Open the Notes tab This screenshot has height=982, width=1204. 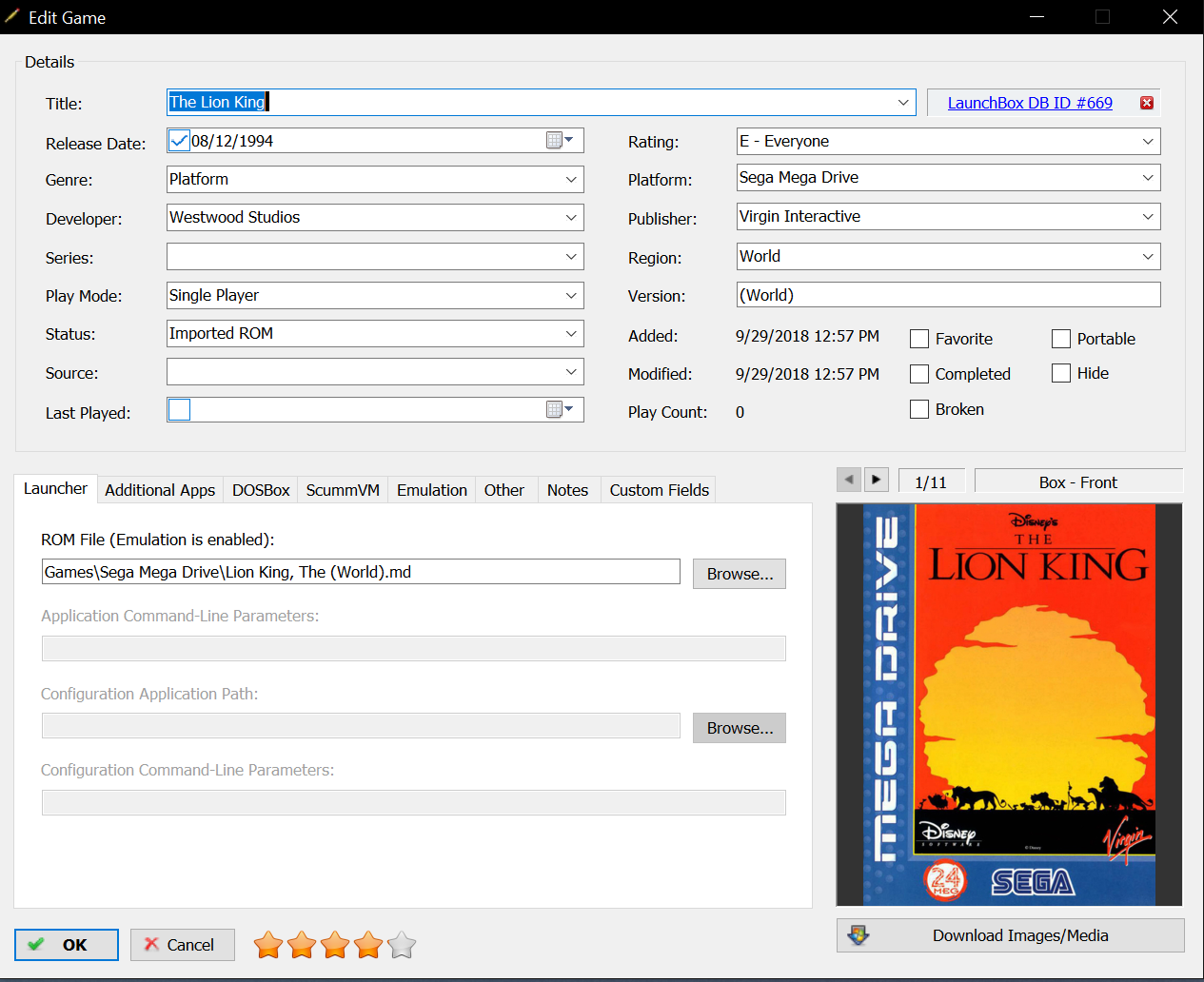coord(567,490)
